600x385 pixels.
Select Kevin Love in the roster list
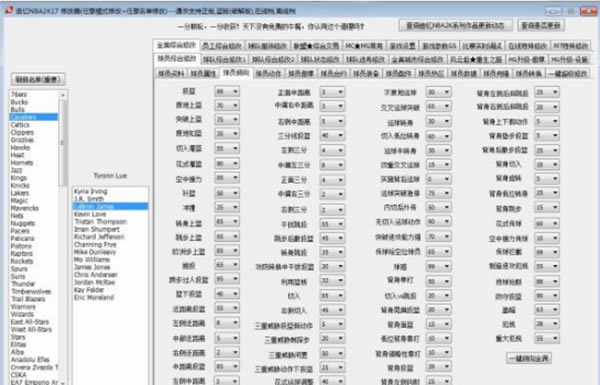(x=90, y=214)
